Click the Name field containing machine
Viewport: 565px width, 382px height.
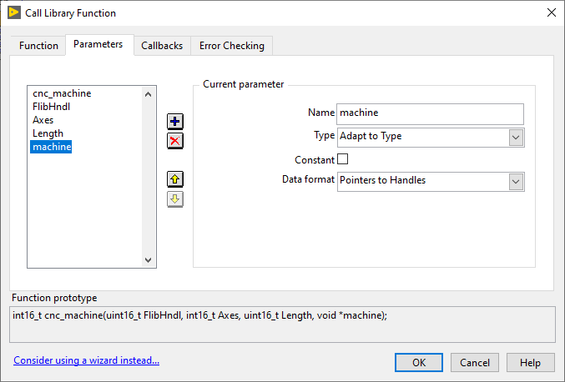(x=430, y=114)
